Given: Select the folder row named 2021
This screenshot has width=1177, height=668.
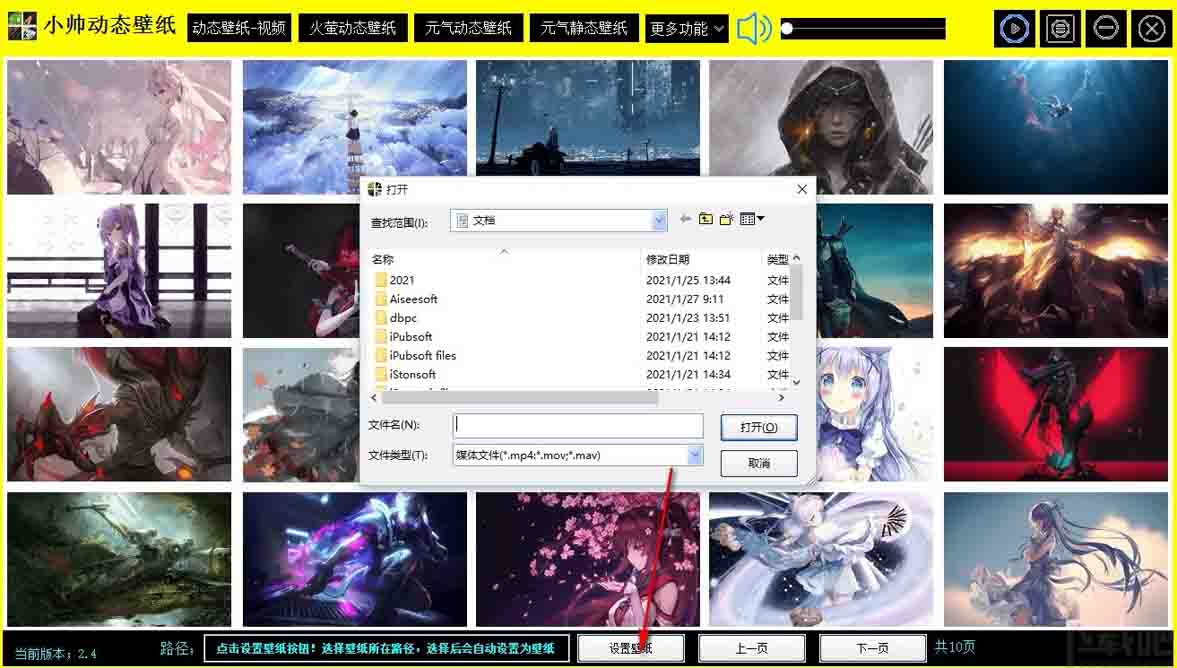Looking at the screenshot, I should pyautogui.click(x=581, y=280).
